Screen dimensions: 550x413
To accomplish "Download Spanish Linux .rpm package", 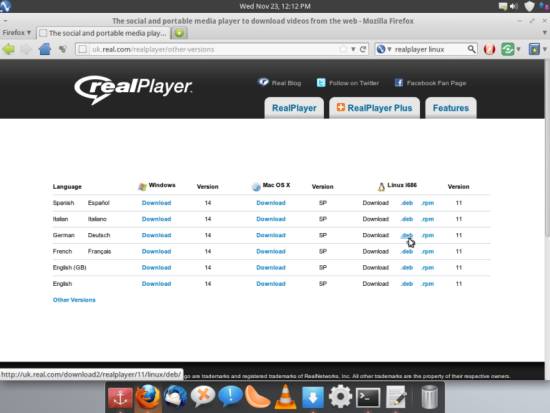I will [x=428, y=203].
